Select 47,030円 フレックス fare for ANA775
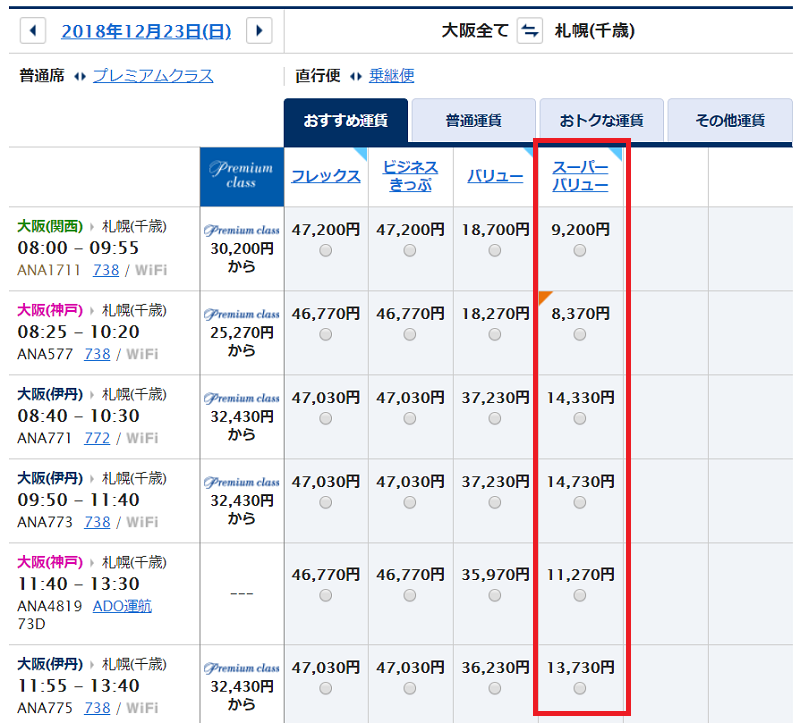 click(326, 689)
